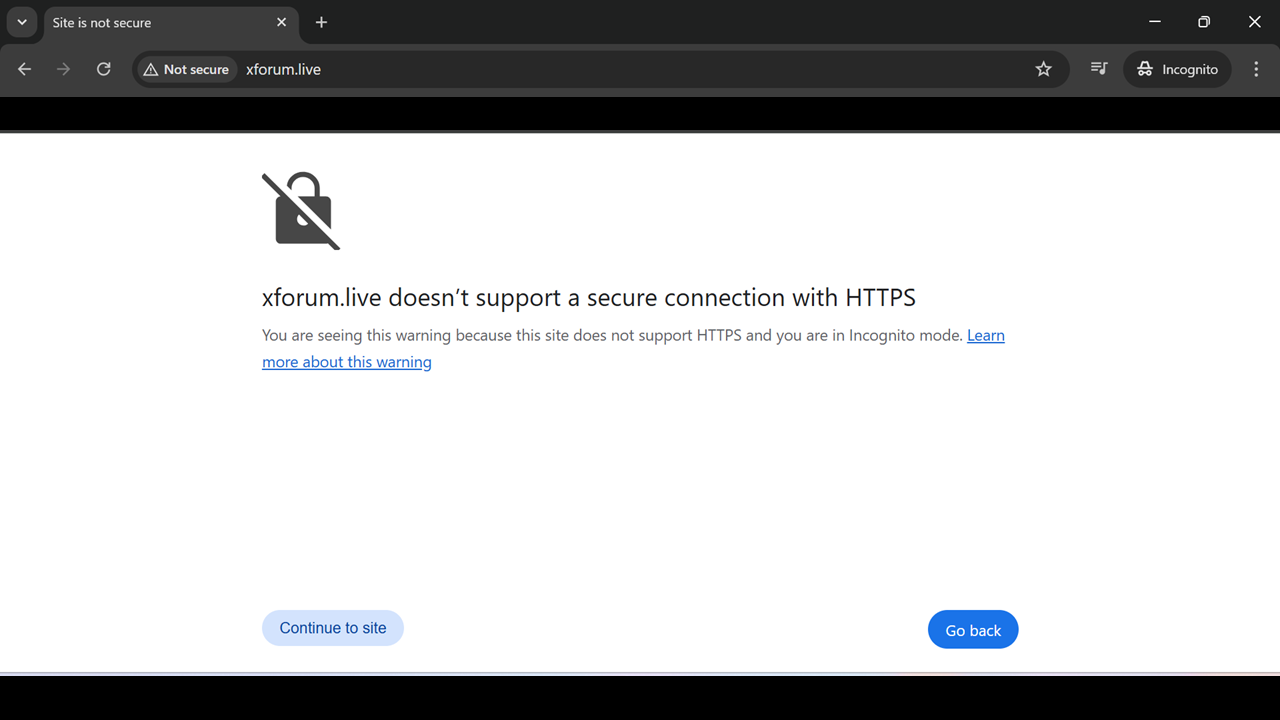The image size is (1280, 720).
Task: Click the Not secure warning chip
Action: click(x=186, y=69)
